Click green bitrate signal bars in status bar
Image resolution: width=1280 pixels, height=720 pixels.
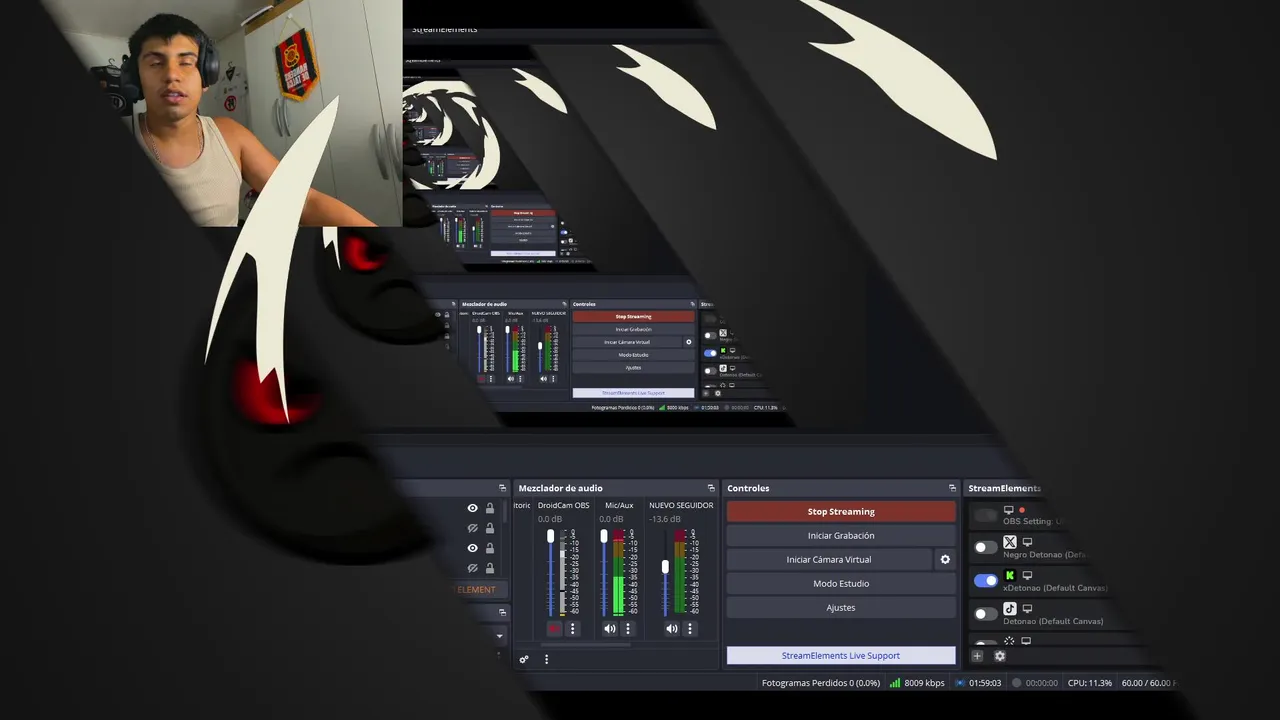click(895, 683)
